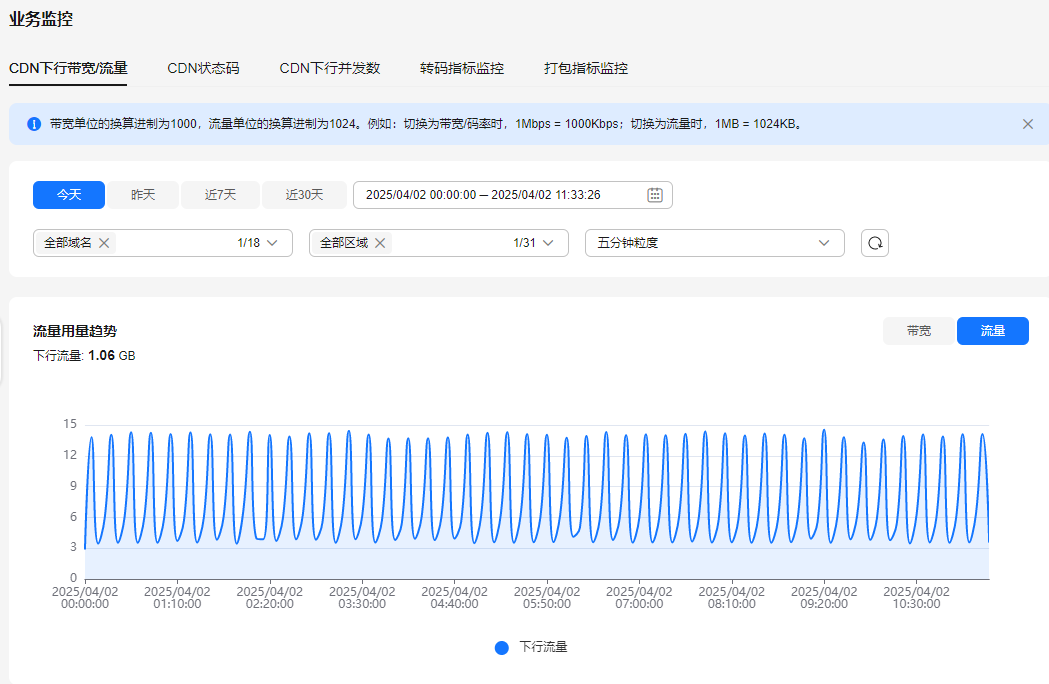The height and width of the screenshot is (684, 1049).
Task: Click the 9 y-axis label
Action: tap(74, 485)
